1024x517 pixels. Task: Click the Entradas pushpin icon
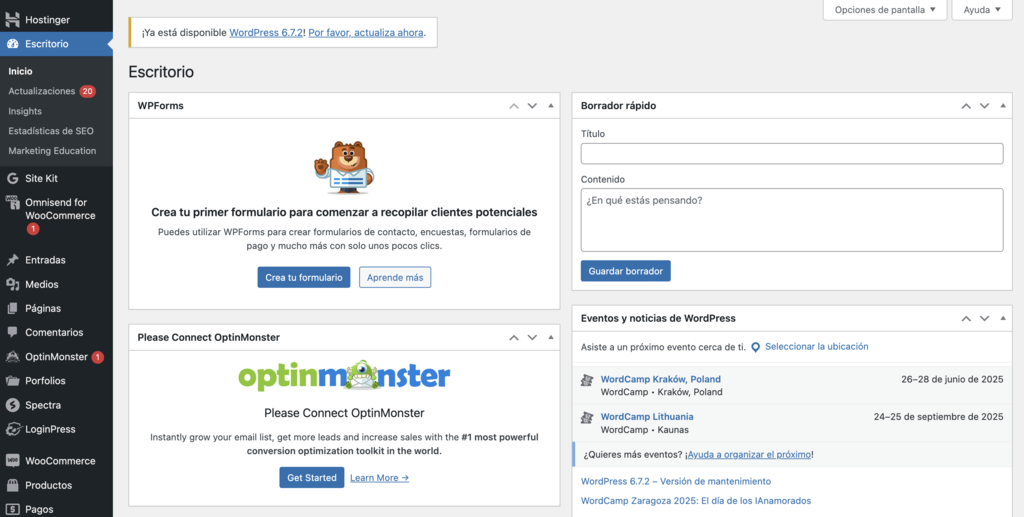12,260
